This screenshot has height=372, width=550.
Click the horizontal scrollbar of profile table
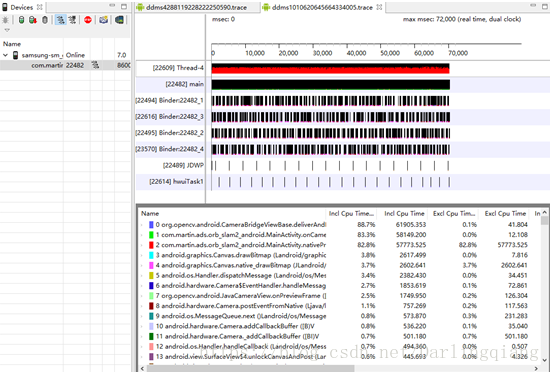coord(249,368)
